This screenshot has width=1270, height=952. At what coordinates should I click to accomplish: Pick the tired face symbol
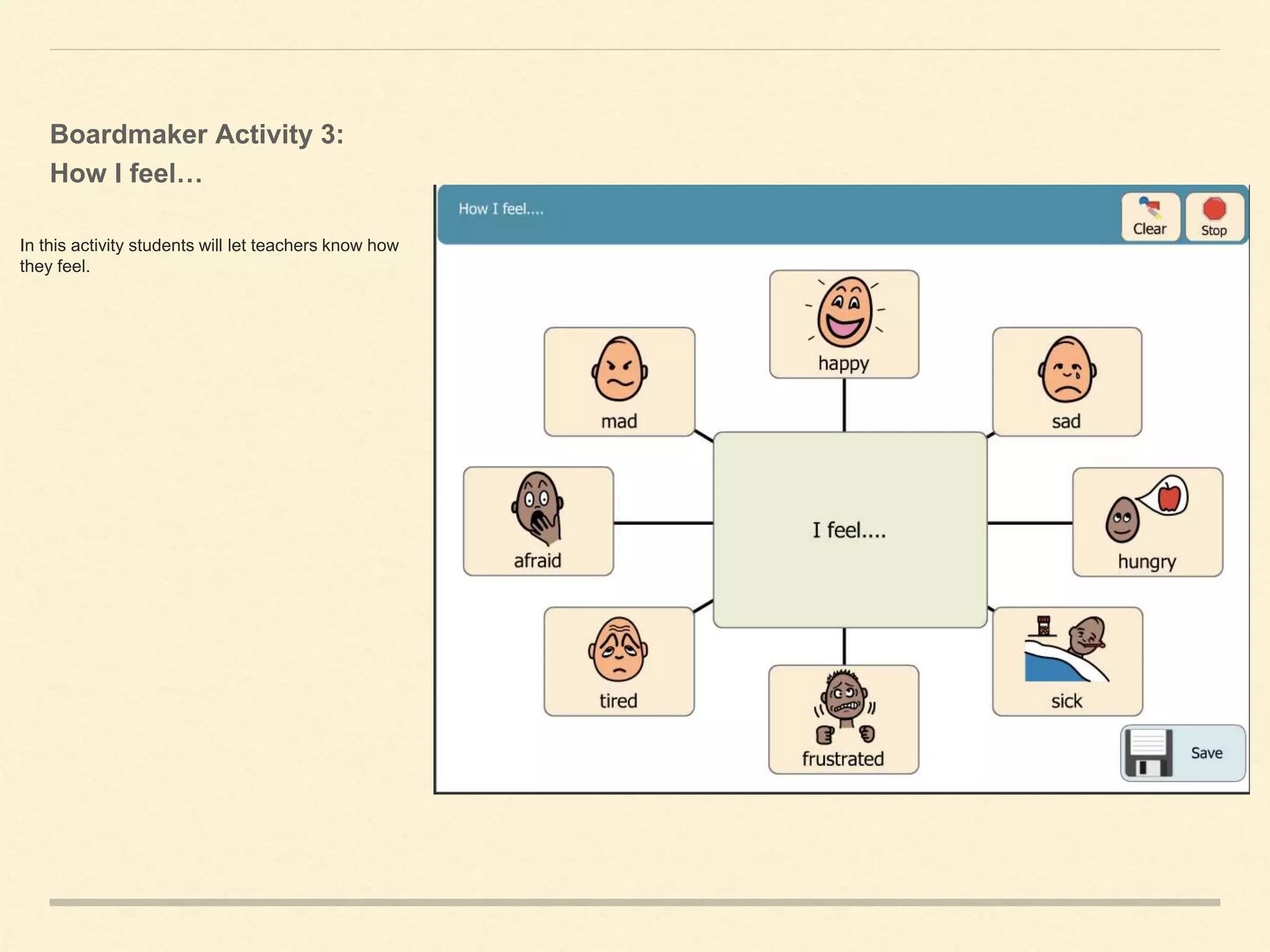coord(618,650)
